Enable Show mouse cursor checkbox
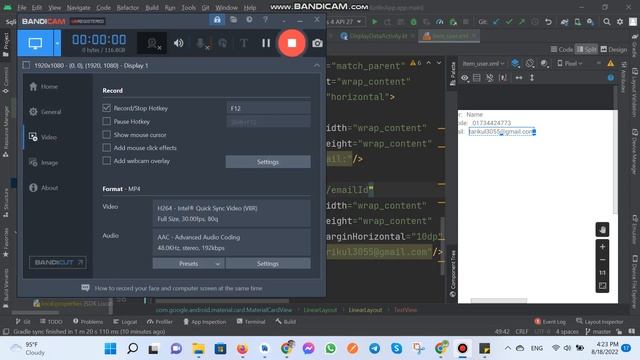Image resolution: width=640 pixels, height=360 pixels. point(107,134)
